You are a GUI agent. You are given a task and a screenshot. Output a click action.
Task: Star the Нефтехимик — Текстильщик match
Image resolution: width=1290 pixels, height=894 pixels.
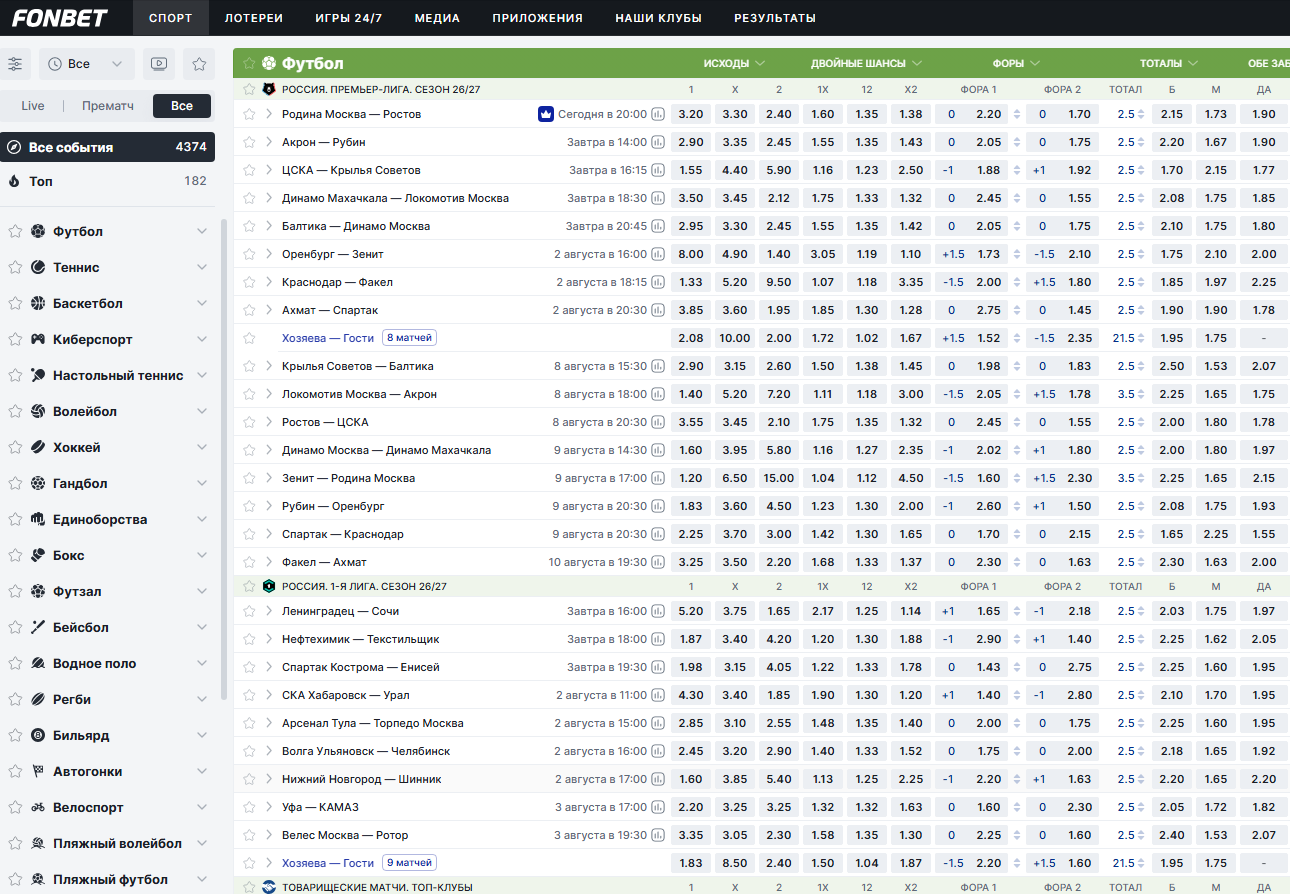249,639
